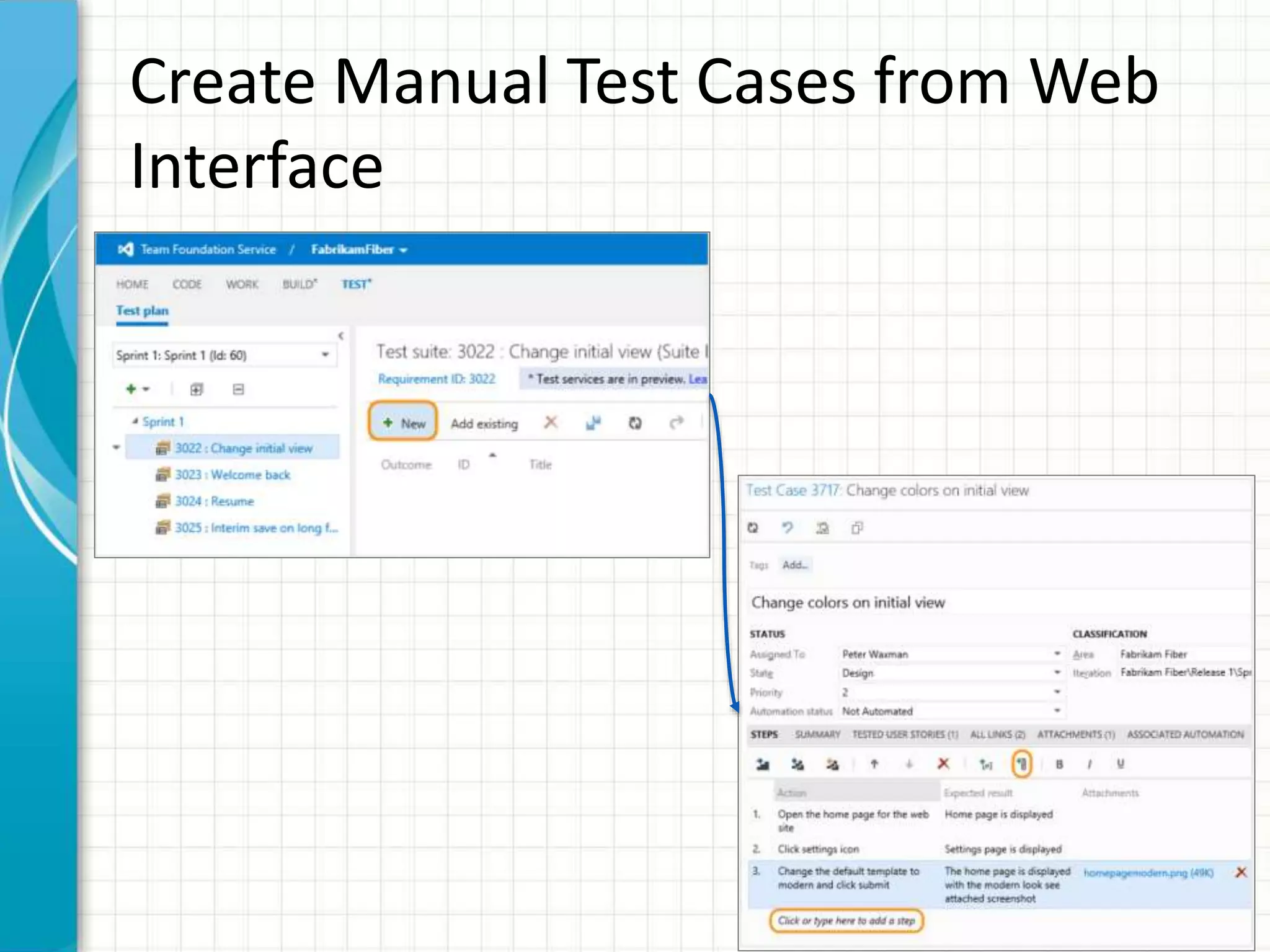Collapse the left suites pane chevron
The width and height of the screenshot is (1270, 952).
[340, 336]
